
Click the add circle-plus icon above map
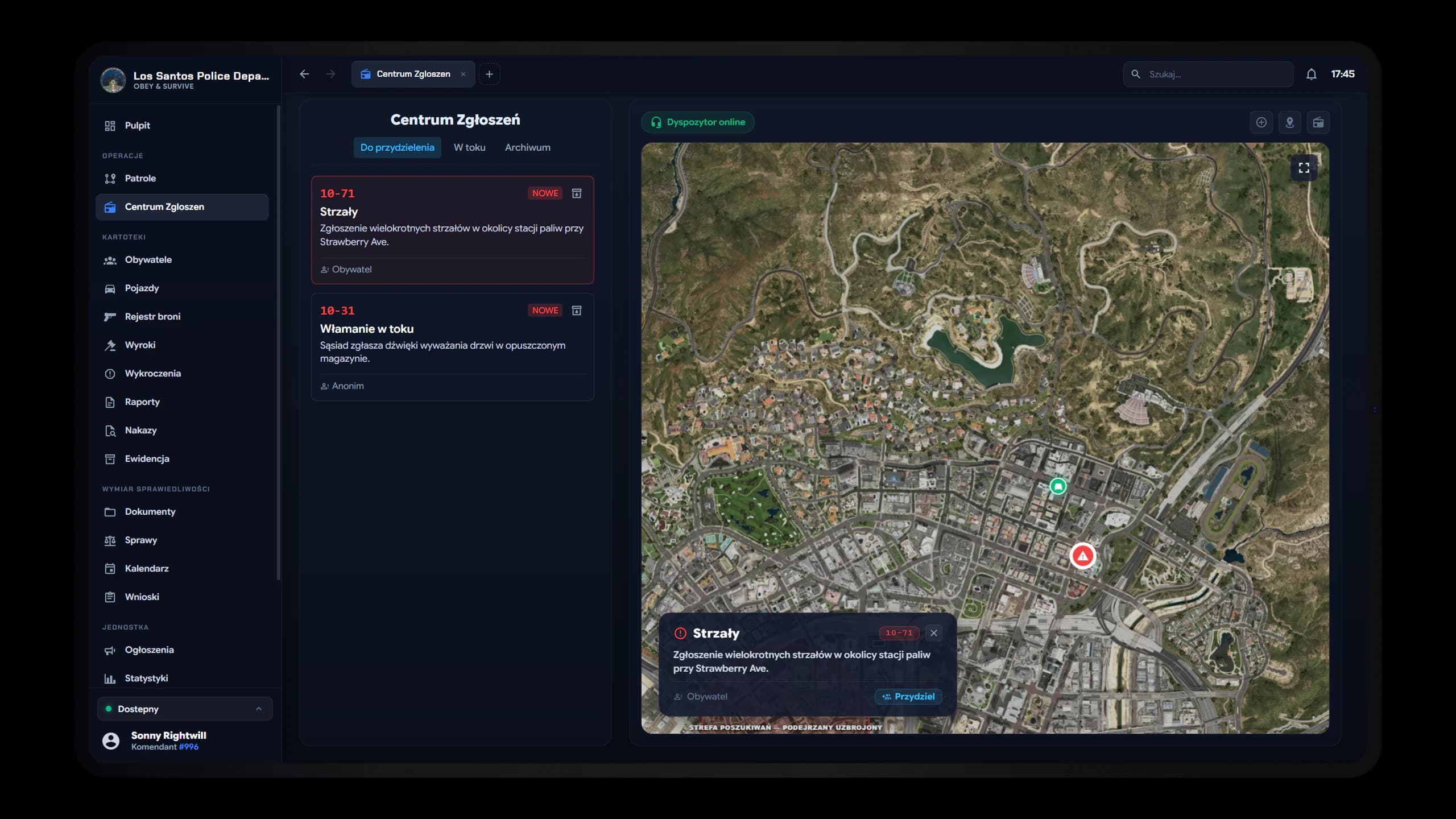point(1261,122)
